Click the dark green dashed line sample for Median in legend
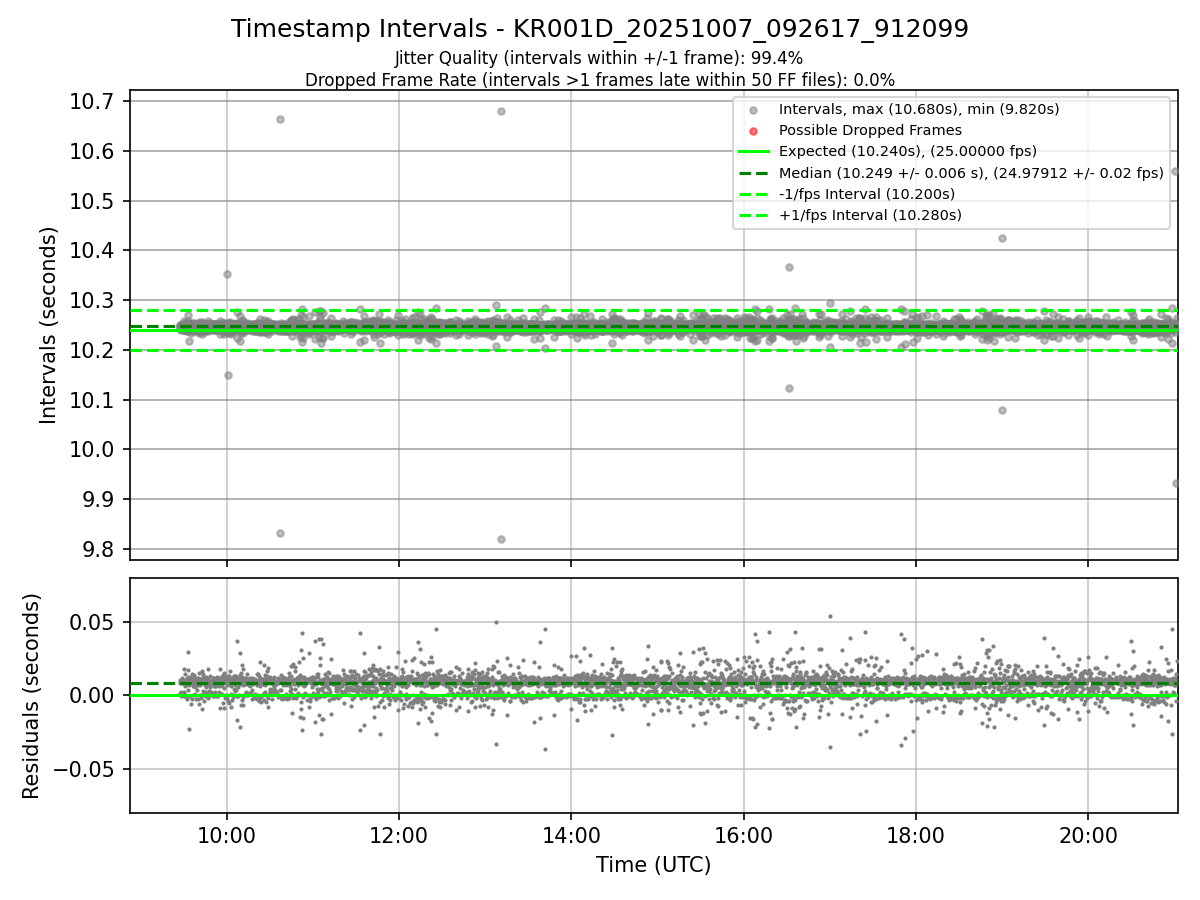This screenshot has height=900, width=1200. [754, 173]
